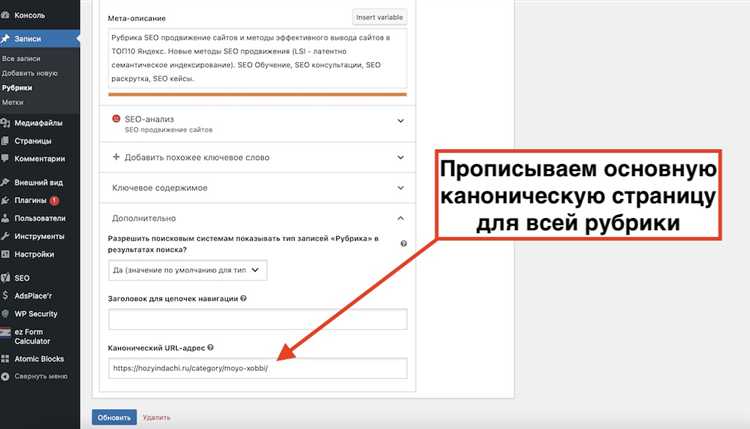
Task: Open AdsPlace'r plugin menu
Action: click(33, 296)
